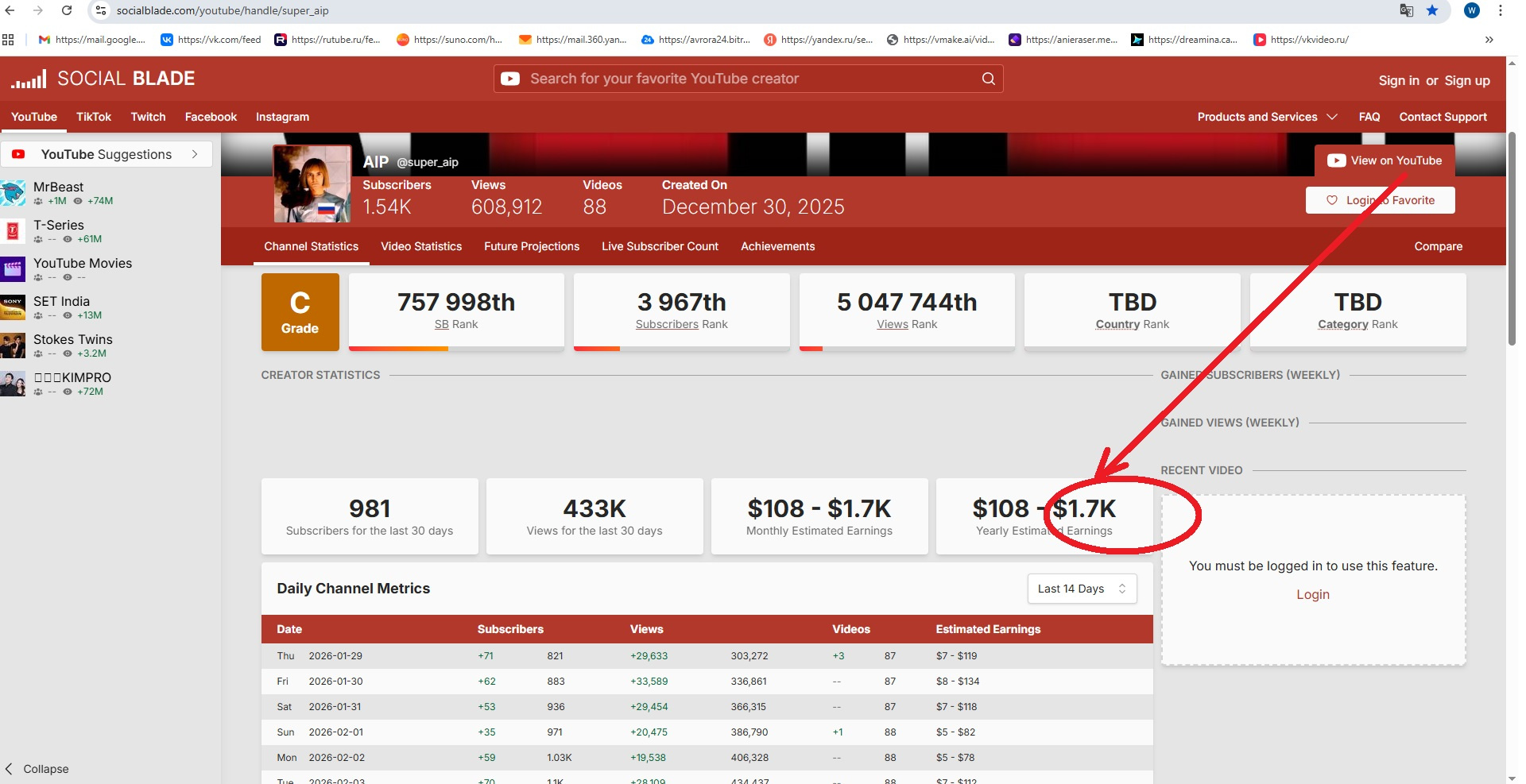Click the translate page icon in address bar
The image size is (1526, 784).
point(1406,10)
